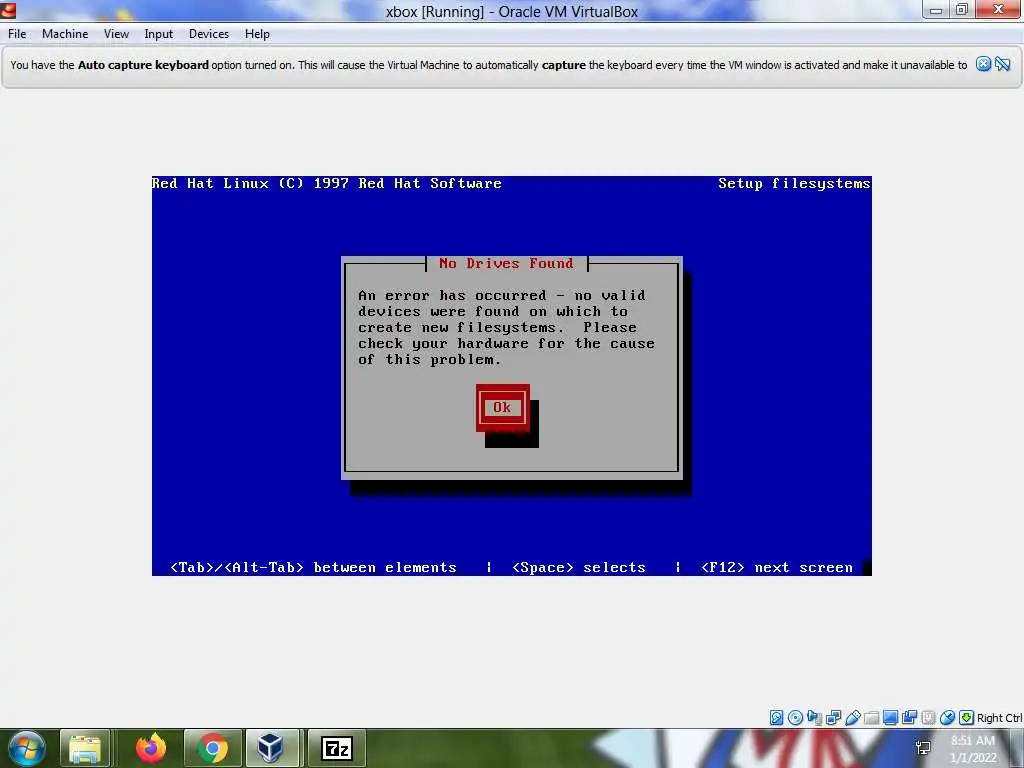Open the Devices menu
The width and height of the screenshot is (1024, 768).
pos(209,34)
